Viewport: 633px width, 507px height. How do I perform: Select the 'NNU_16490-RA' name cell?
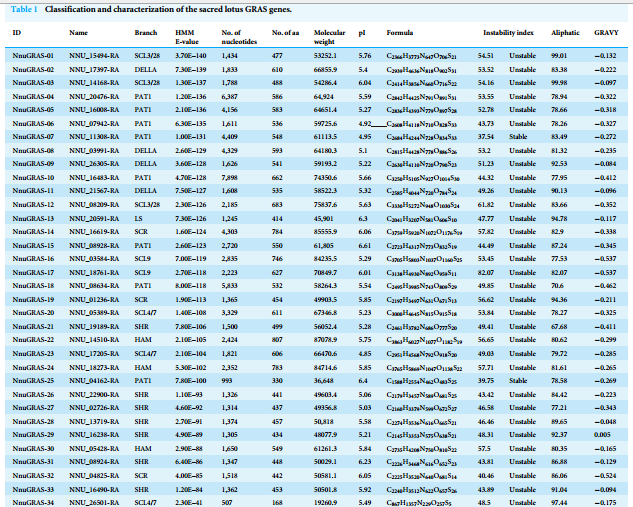tap(94, 490)
